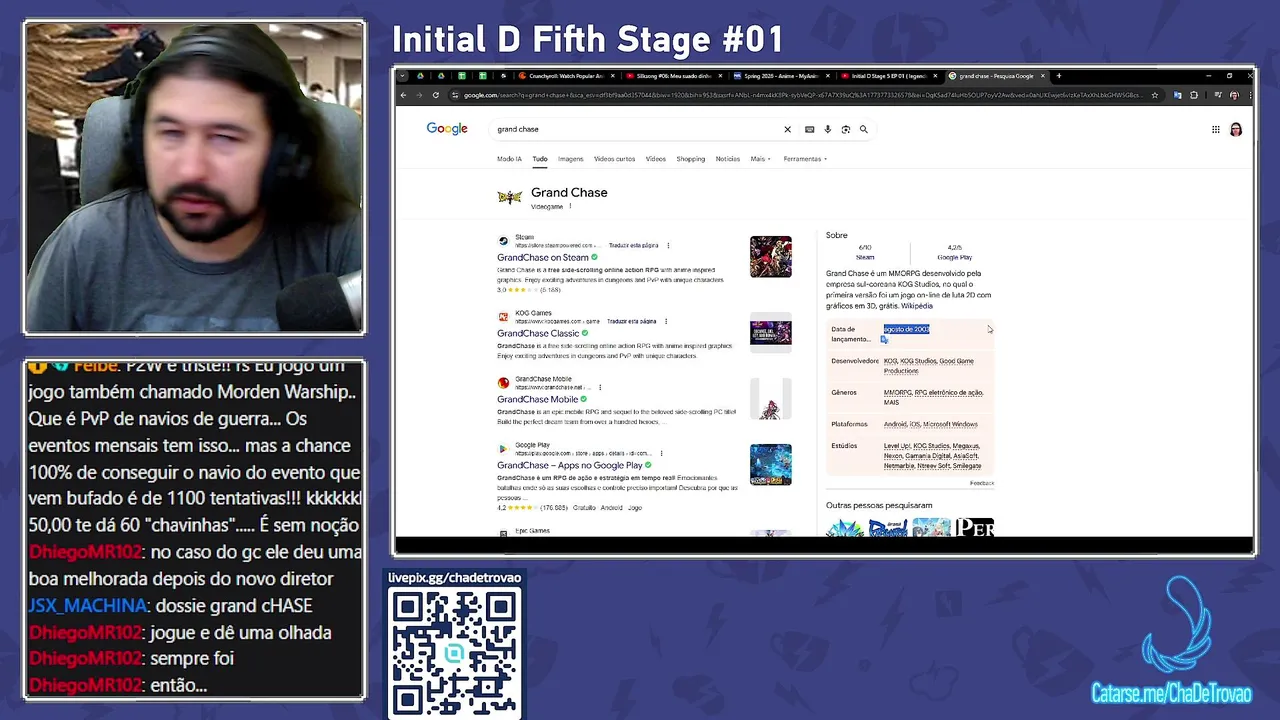Screen dimensions: 1280x720
Task: Click KOG Studios in Desenvolvedores row
Action: pyautogui.click(x=918, y=361)
